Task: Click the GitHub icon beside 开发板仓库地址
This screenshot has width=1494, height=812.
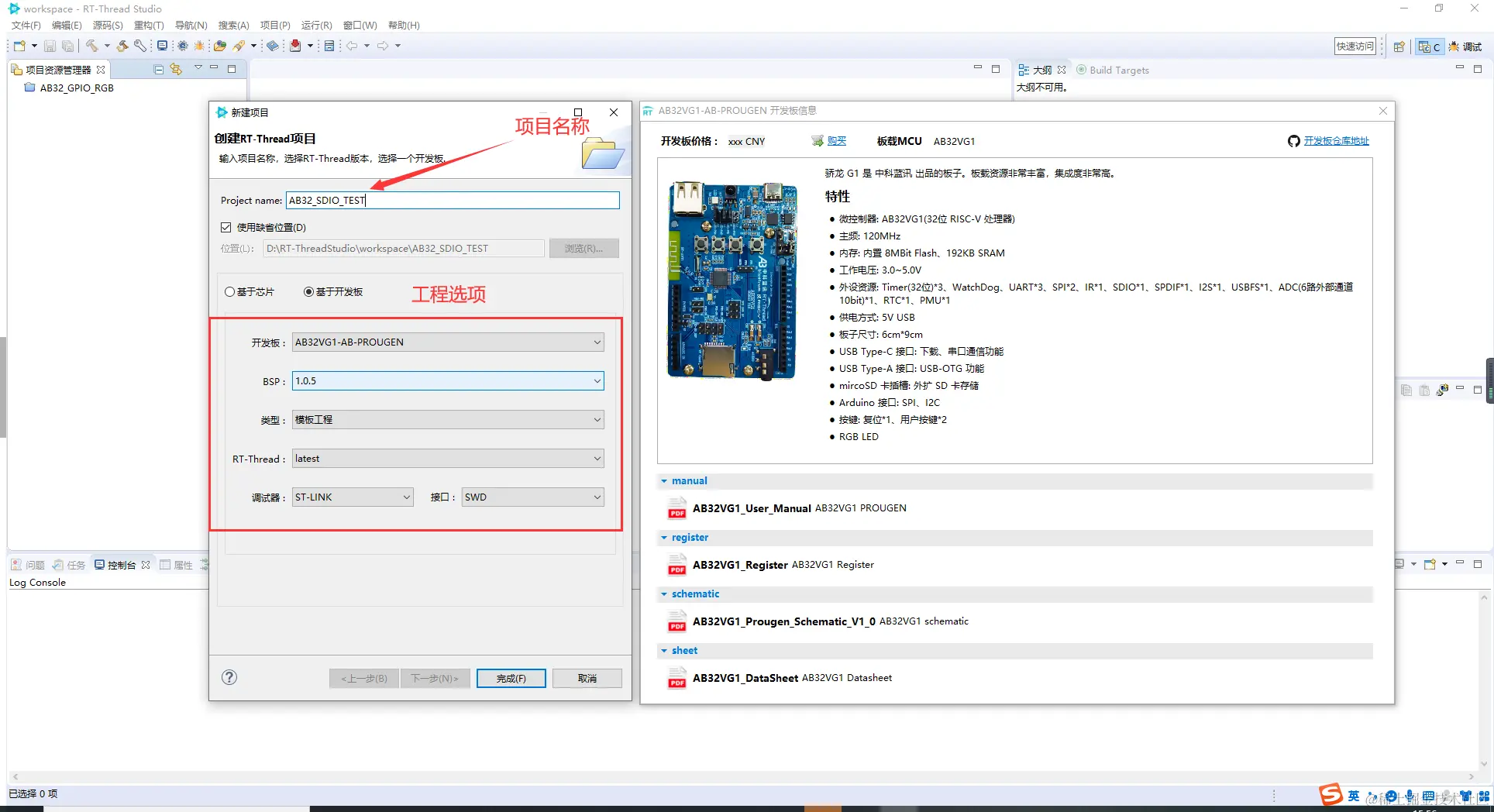Action: click(1293, 141)
